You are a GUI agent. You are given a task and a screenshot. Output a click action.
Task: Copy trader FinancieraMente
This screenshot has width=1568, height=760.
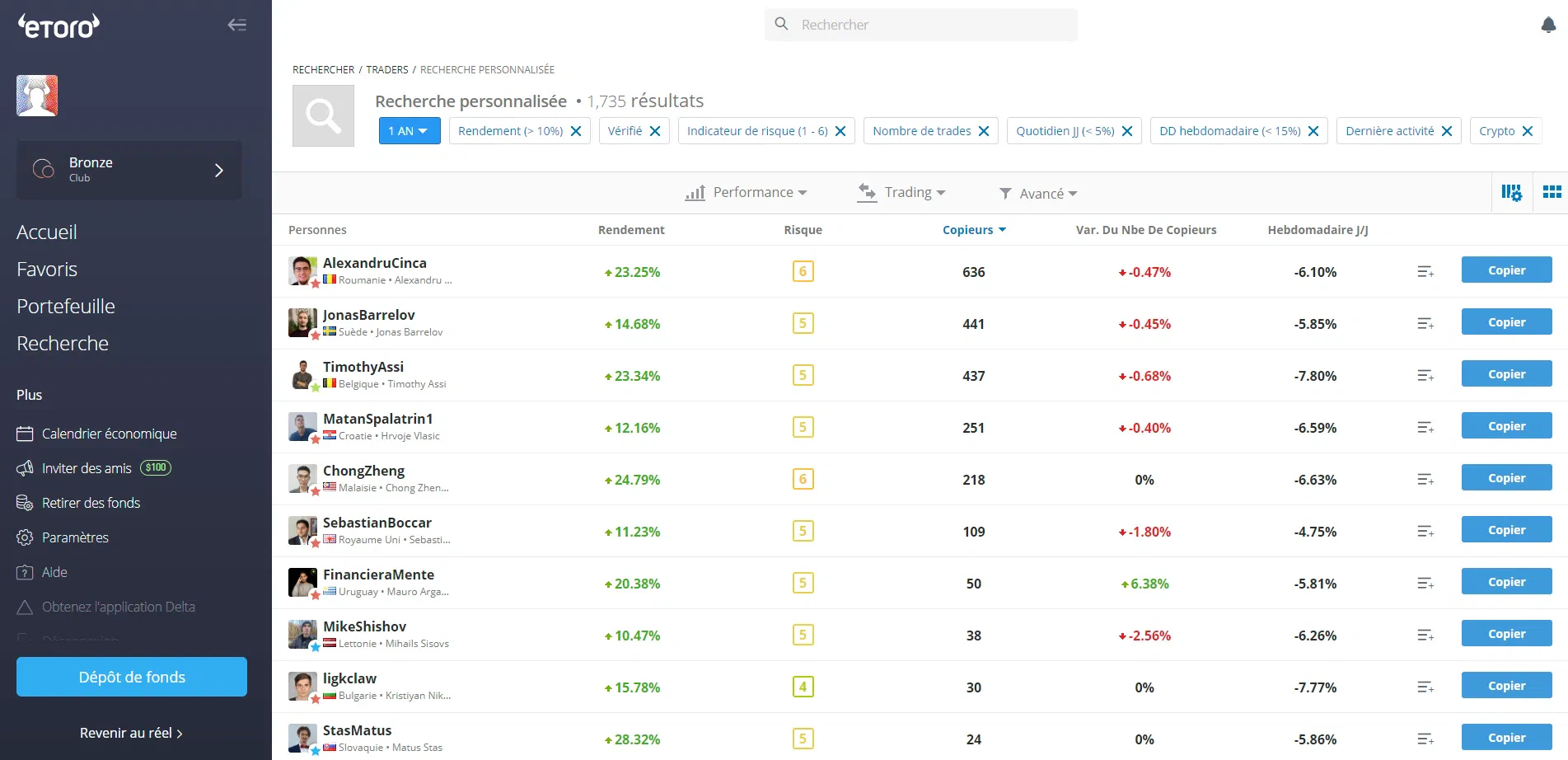[1507, 582]
